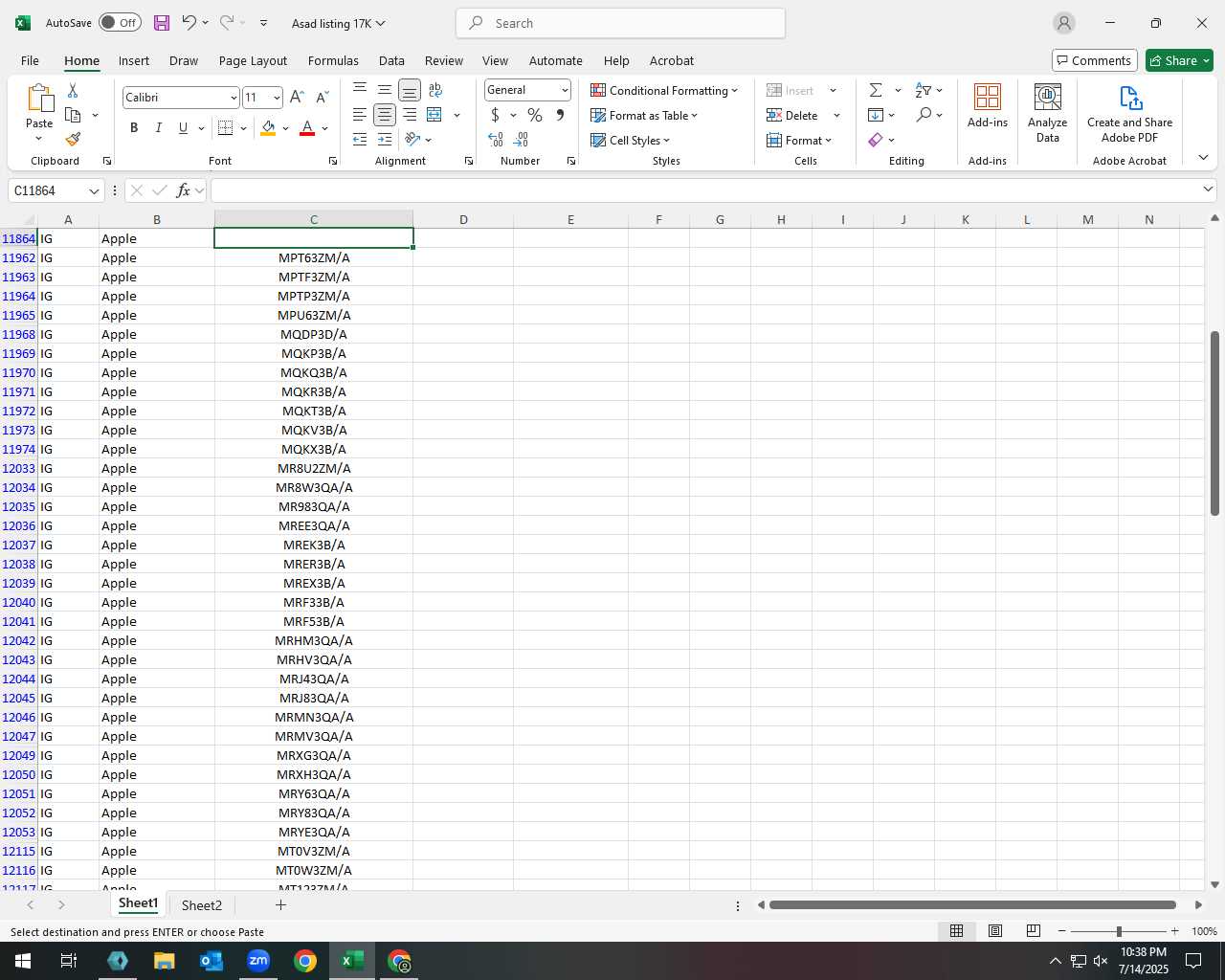Click the AutoSum sigma icon
Image resolution: width=1225 pixels, height=980 pixels.
pos(876,90)
